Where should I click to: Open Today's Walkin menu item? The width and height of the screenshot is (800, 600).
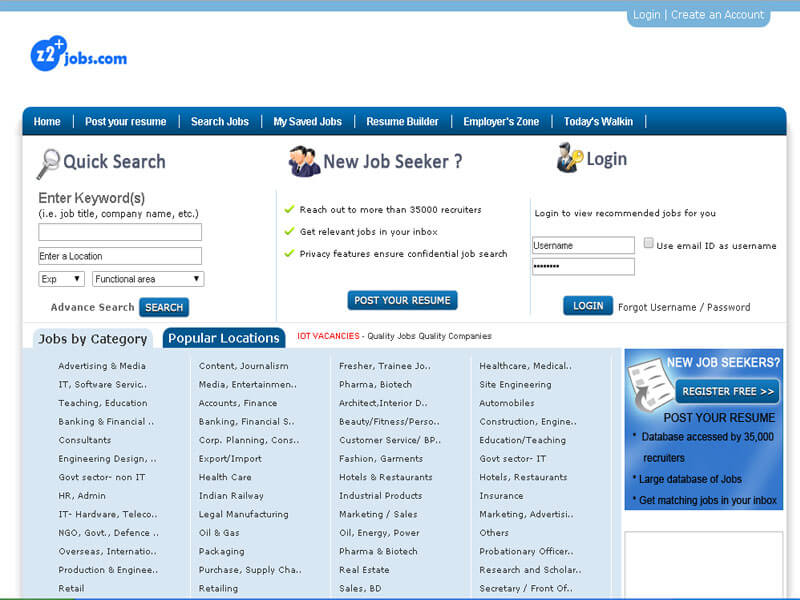(x=598, y=121)
